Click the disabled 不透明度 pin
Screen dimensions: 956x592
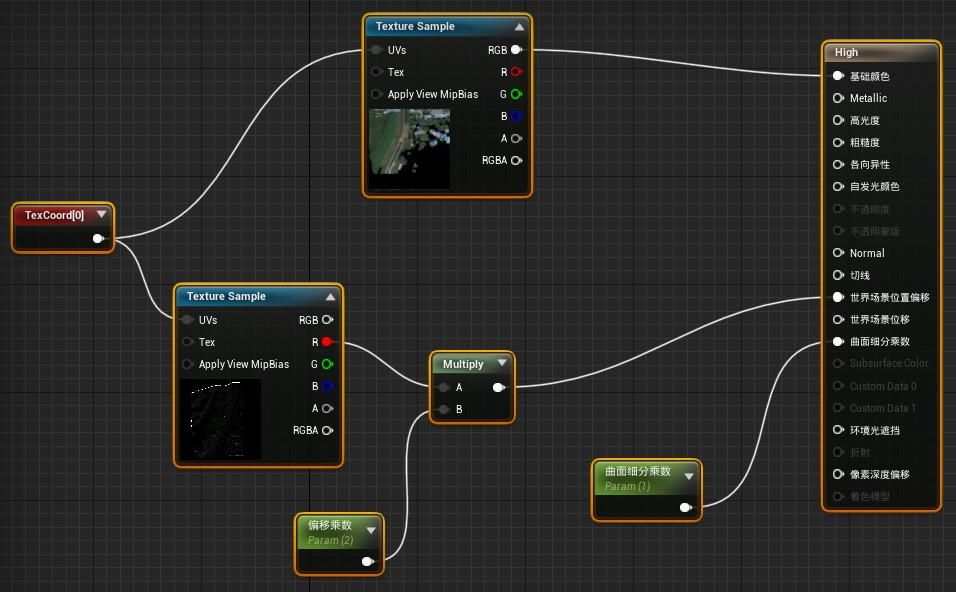838,209
